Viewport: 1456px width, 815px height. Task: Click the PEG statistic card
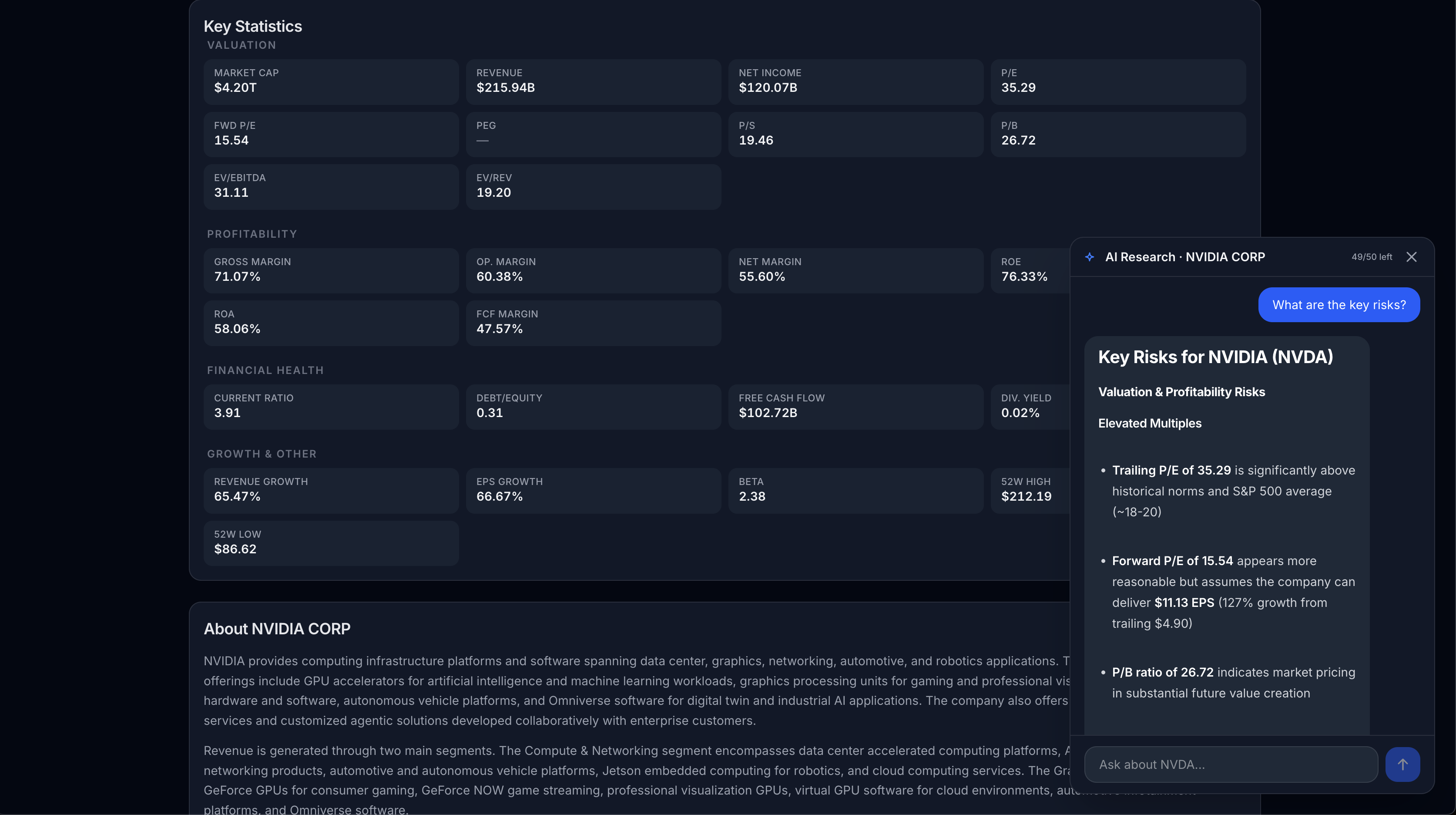click(594, 134)
